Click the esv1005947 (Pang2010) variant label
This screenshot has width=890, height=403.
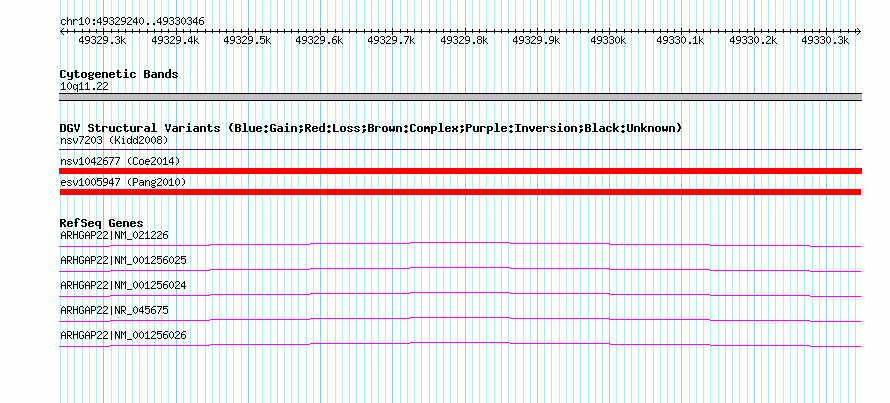[123, 182]
